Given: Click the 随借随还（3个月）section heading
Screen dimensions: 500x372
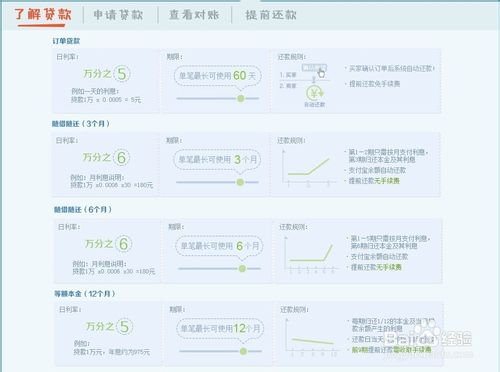Looking at the screenshot, I should click(80, 124).
